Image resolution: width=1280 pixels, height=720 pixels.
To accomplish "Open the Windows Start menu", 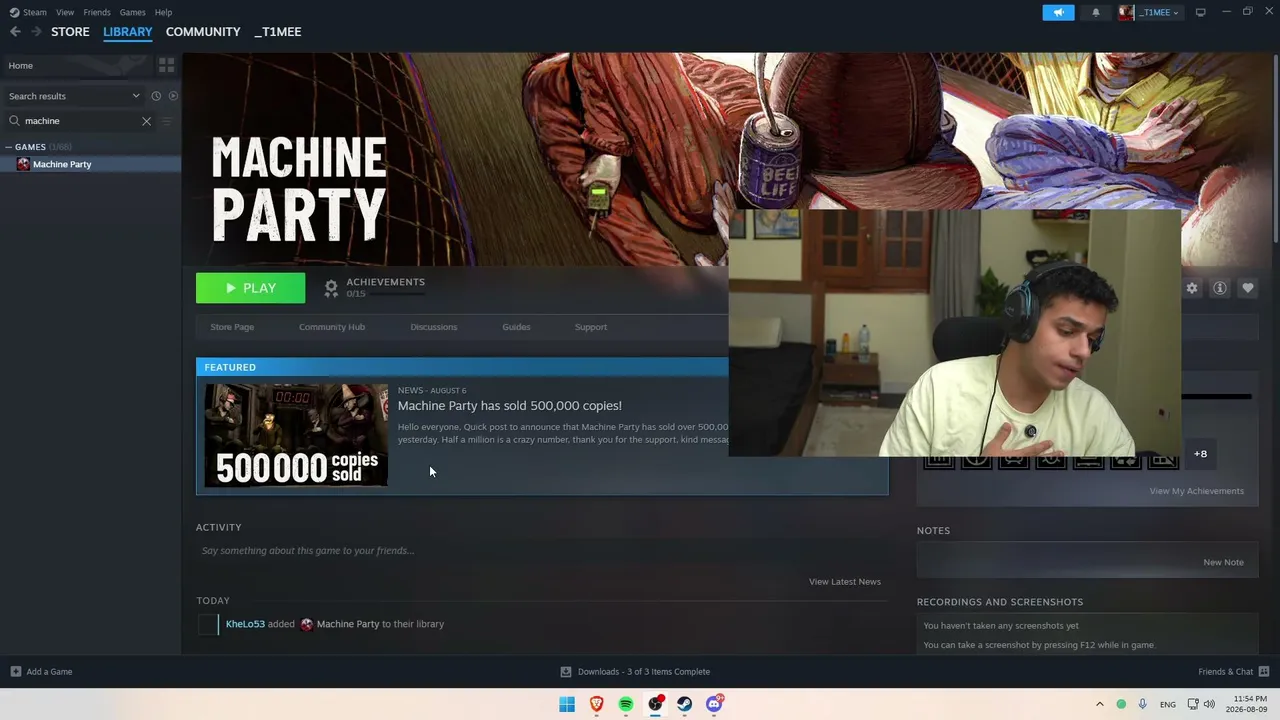I will tap(567, 704).
